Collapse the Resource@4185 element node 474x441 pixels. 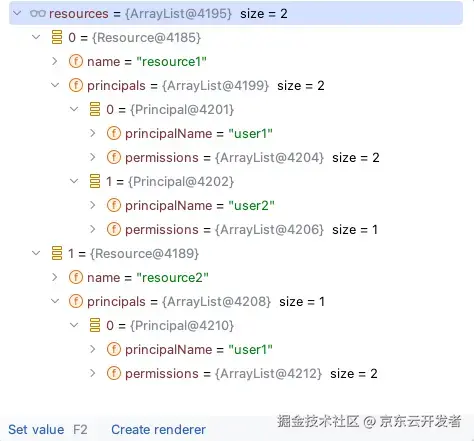(x=36, y=37)
